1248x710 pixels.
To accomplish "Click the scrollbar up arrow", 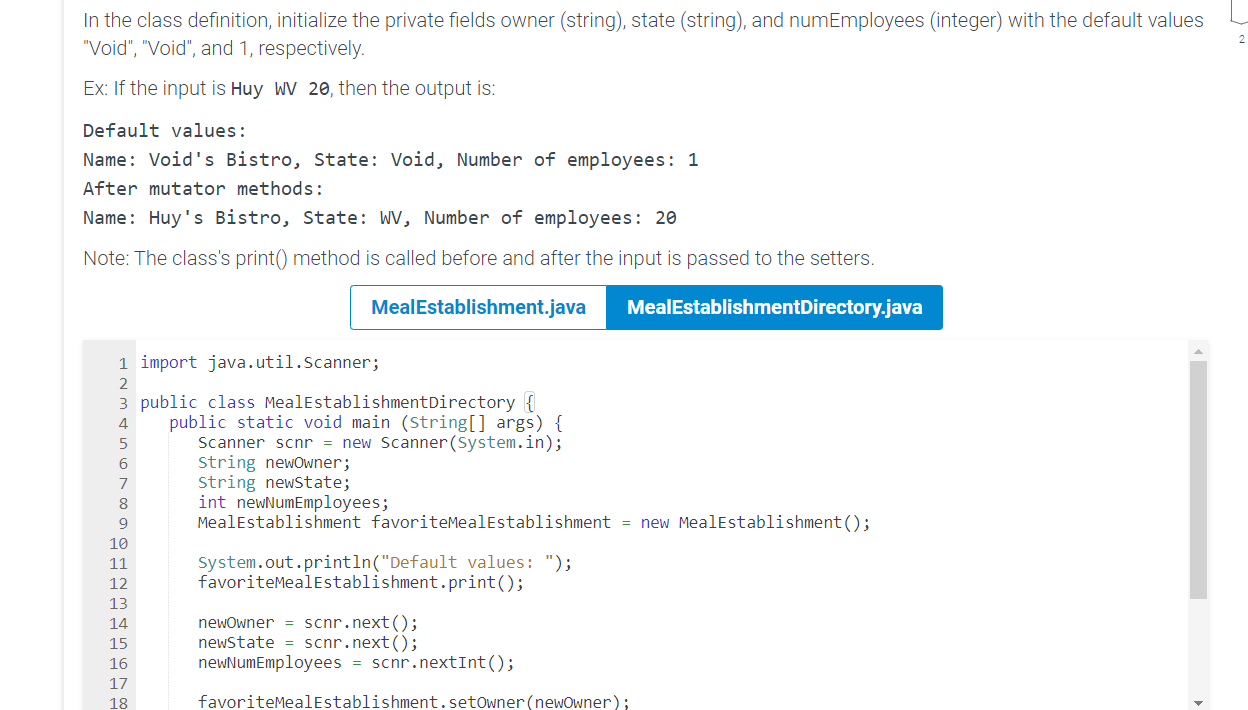I will pos(1199,350).
